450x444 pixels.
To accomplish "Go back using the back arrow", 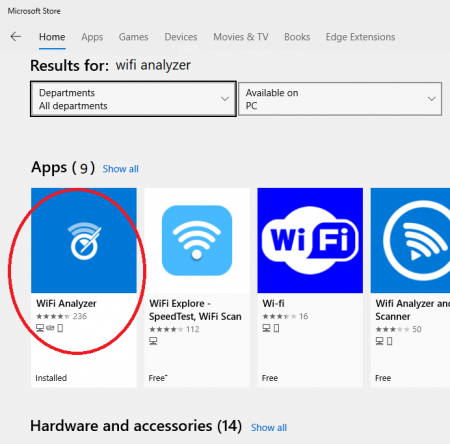I will click(x=15, y=37).
